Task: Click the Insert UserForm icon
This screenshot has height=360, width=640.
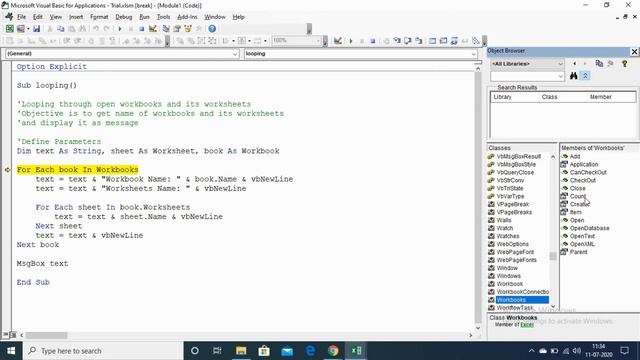Action: tap(20, 29)
